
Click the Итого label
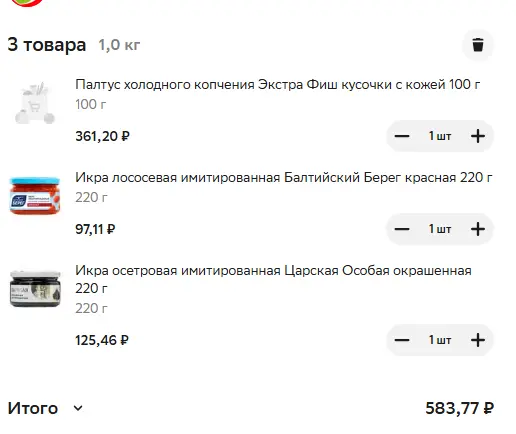[x=33, y=408]
